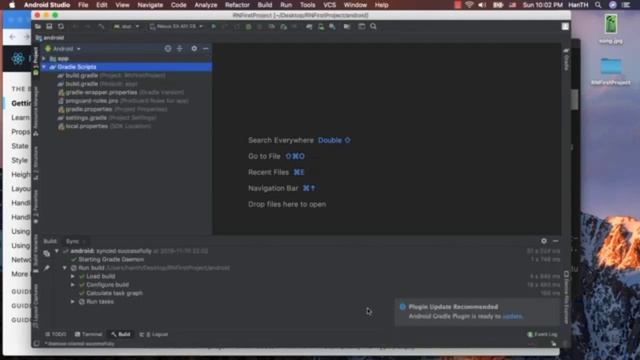
Task: Toggle the Resource Manager side tab
Action: pos(36,110)
